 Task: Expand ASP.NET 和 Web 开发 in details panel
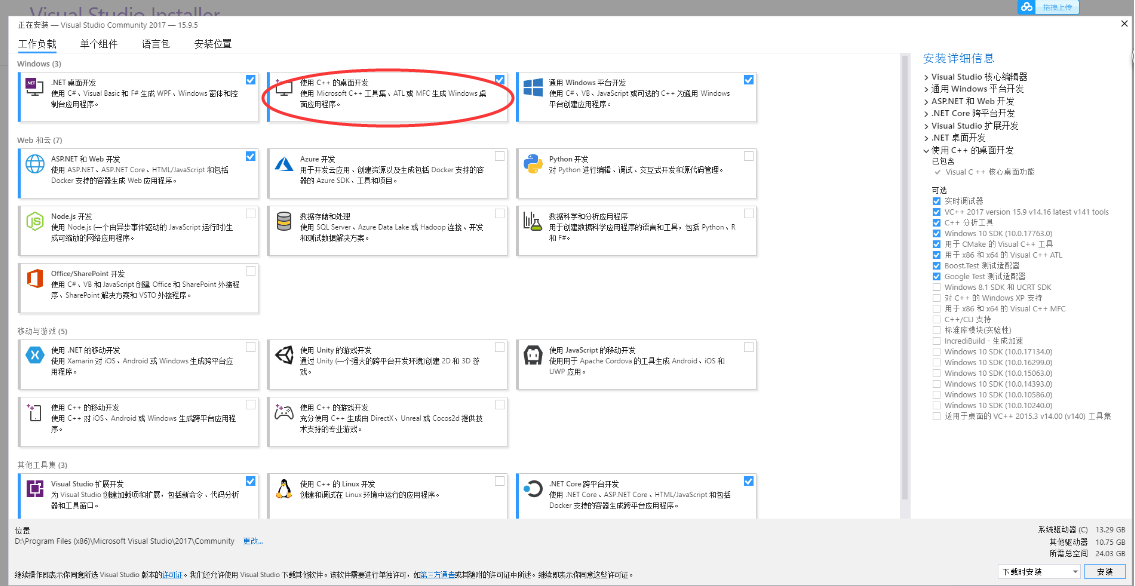(926, 101)
